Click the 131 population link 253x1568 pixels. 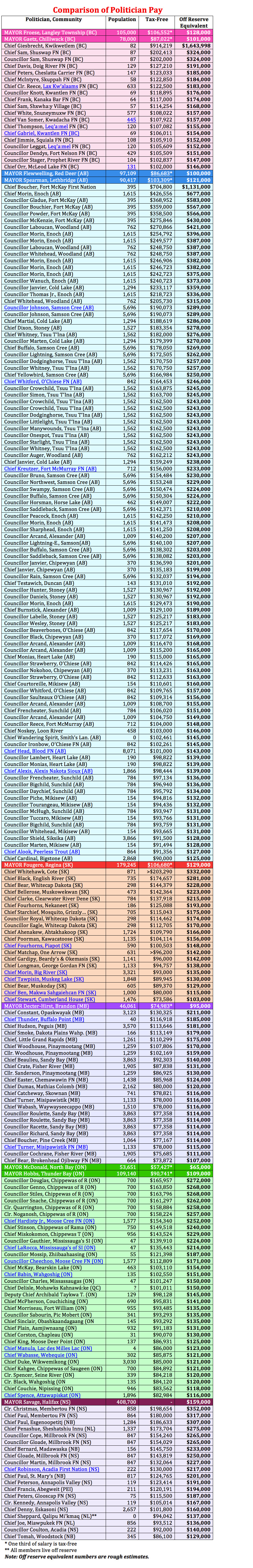coord(131,167)
